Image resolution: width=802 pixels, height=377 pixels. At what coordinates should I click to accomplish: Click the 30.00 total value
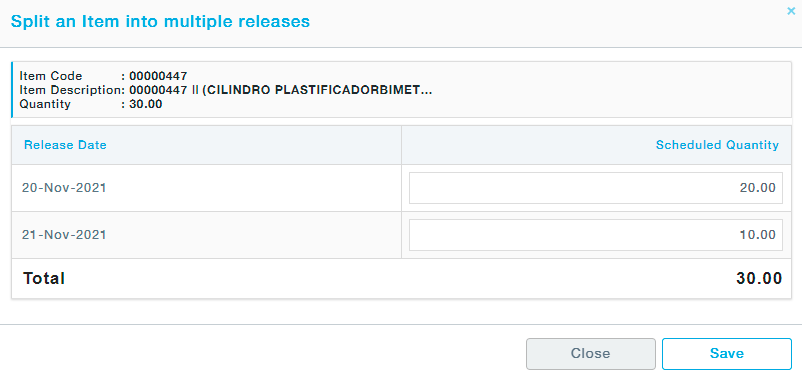pos(759,279)
